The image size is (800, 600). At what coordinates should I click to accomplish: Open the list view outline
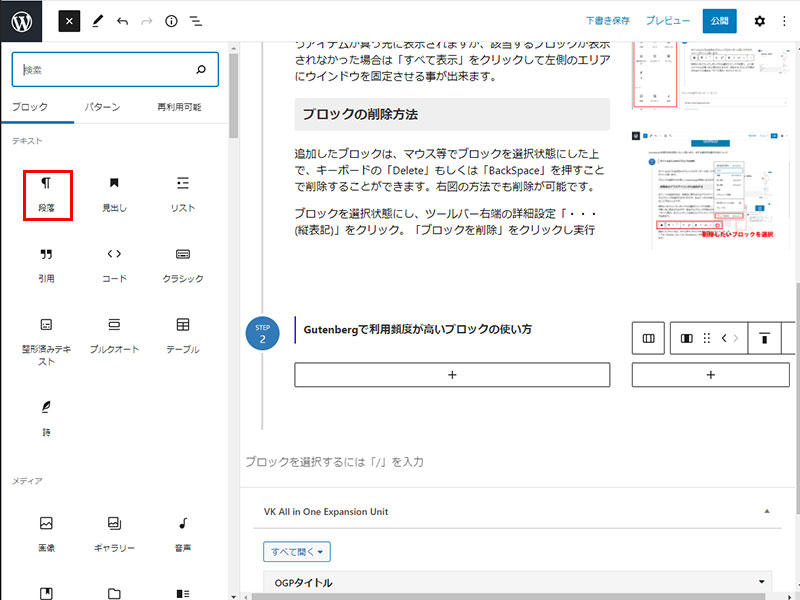coord(196,21)
